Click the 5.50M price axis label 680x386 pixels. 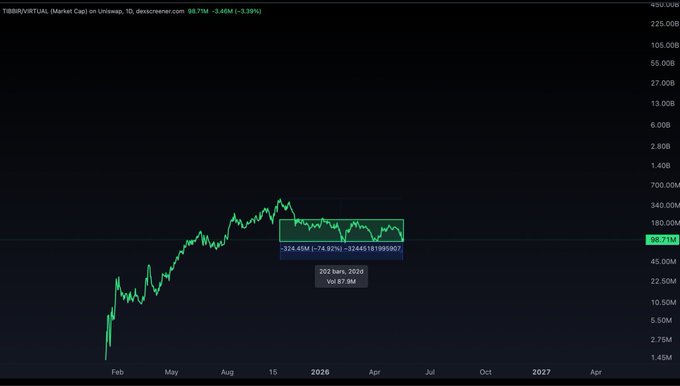click(x=661, y=321)
